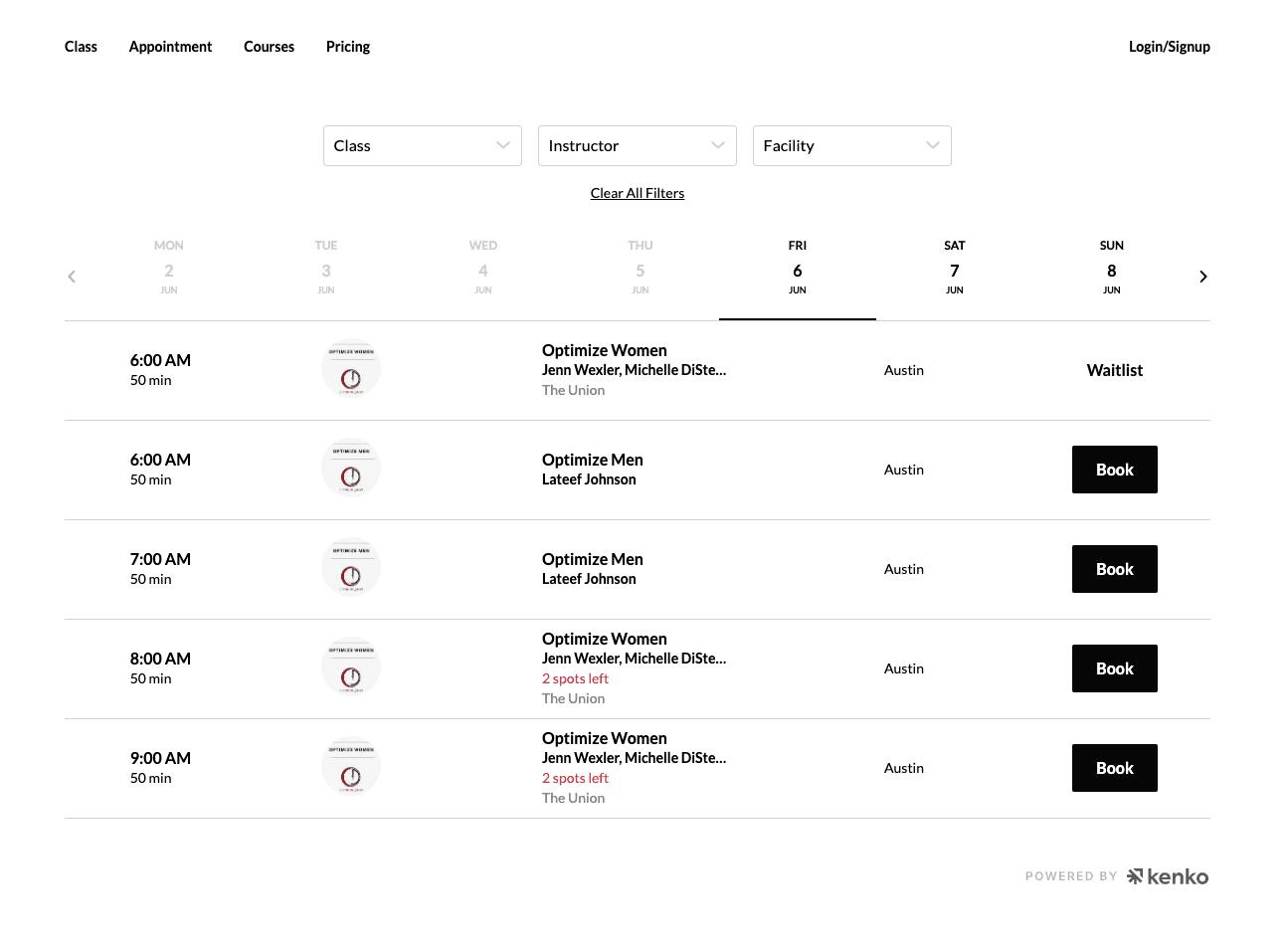This screenshot has width=1288, height=949.
Task: Open the 6:00 AM Optimize Men class logo
Action: (351, 469)
